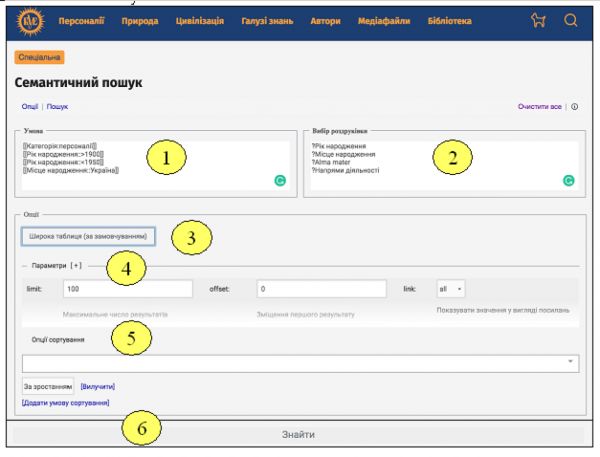
Task: Open the Автори menu
Action: 325,21
